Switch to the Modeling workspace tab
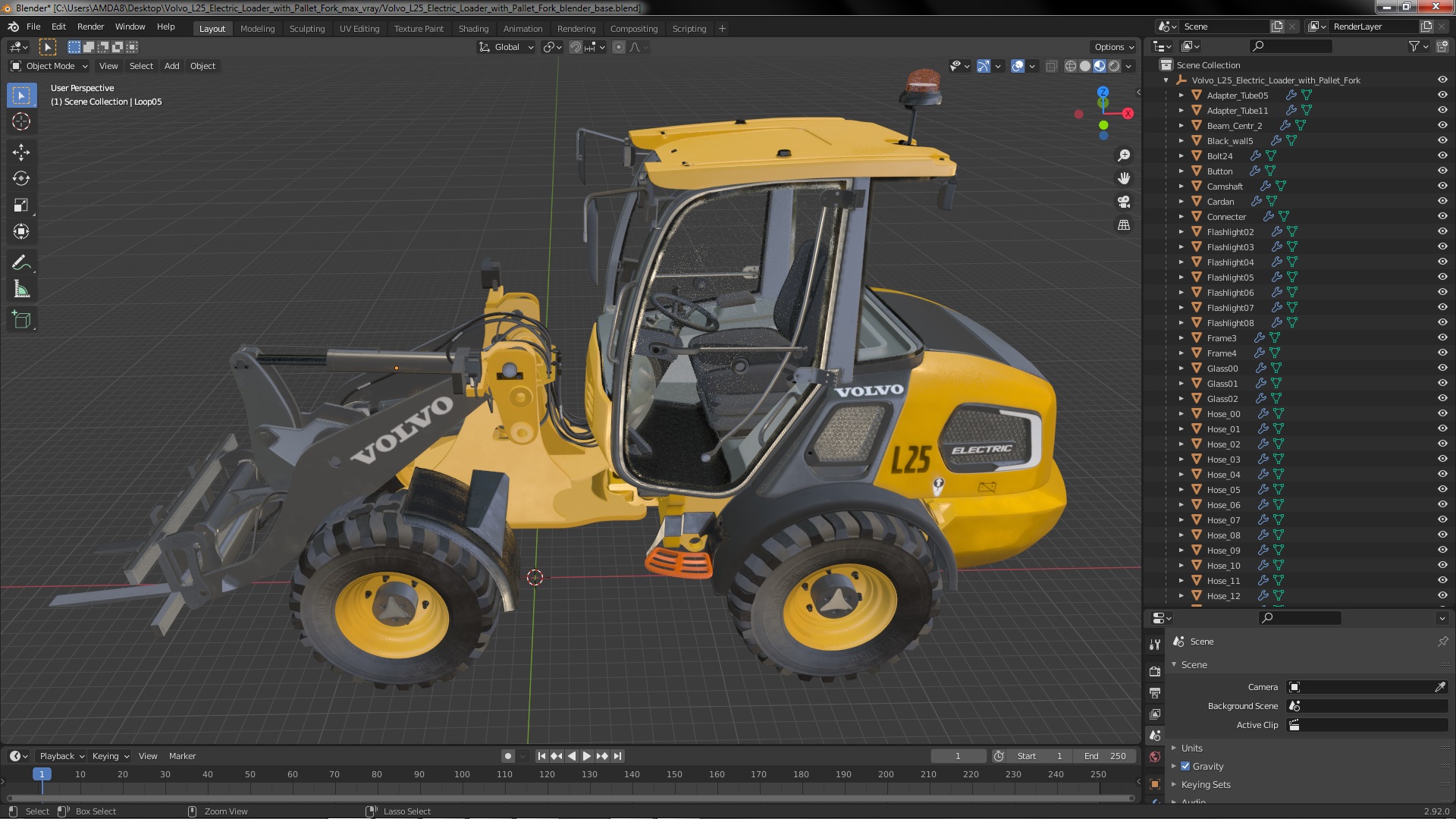Screen dimensions: 1456x819 [257, 29]
